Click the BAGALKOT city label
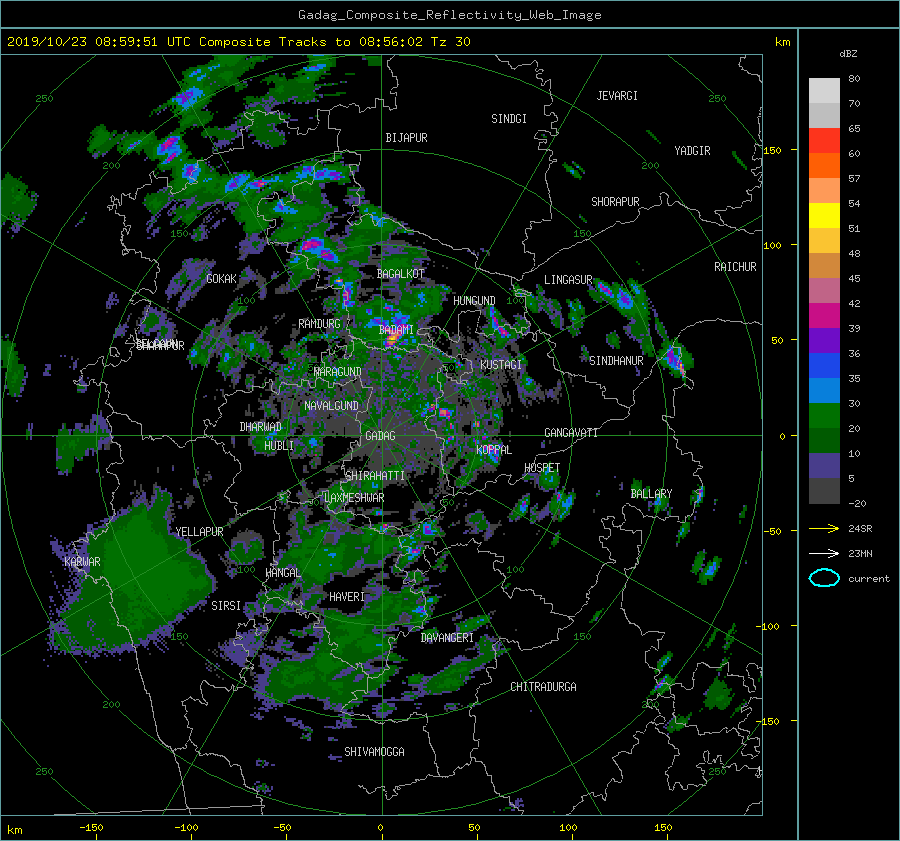Viewport: 900px width, 841px height. click(x=400, y=274)
